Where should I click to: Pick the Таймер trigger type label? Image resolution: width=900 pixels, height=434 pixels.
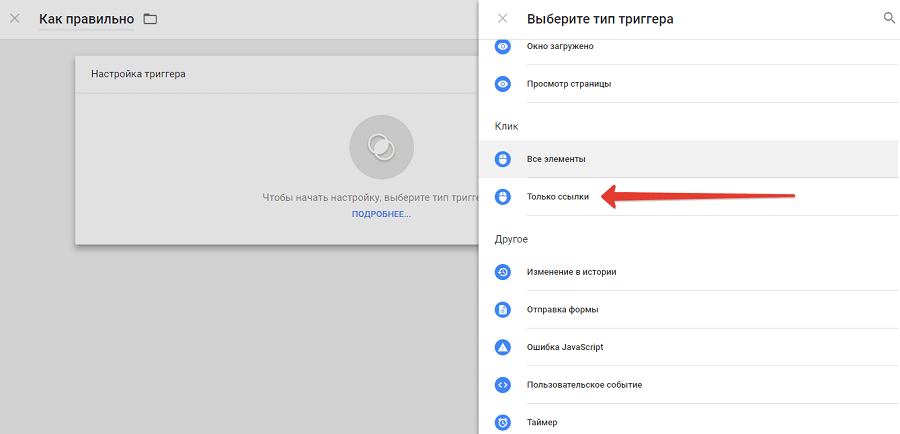(x=542, y=422)
